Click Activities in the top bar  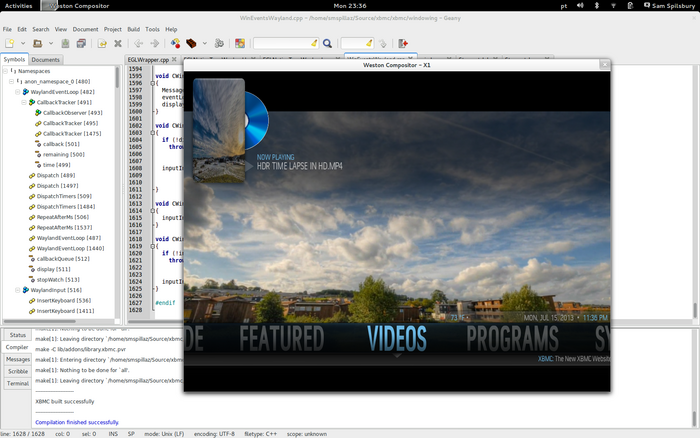click(x=18, y=6)
